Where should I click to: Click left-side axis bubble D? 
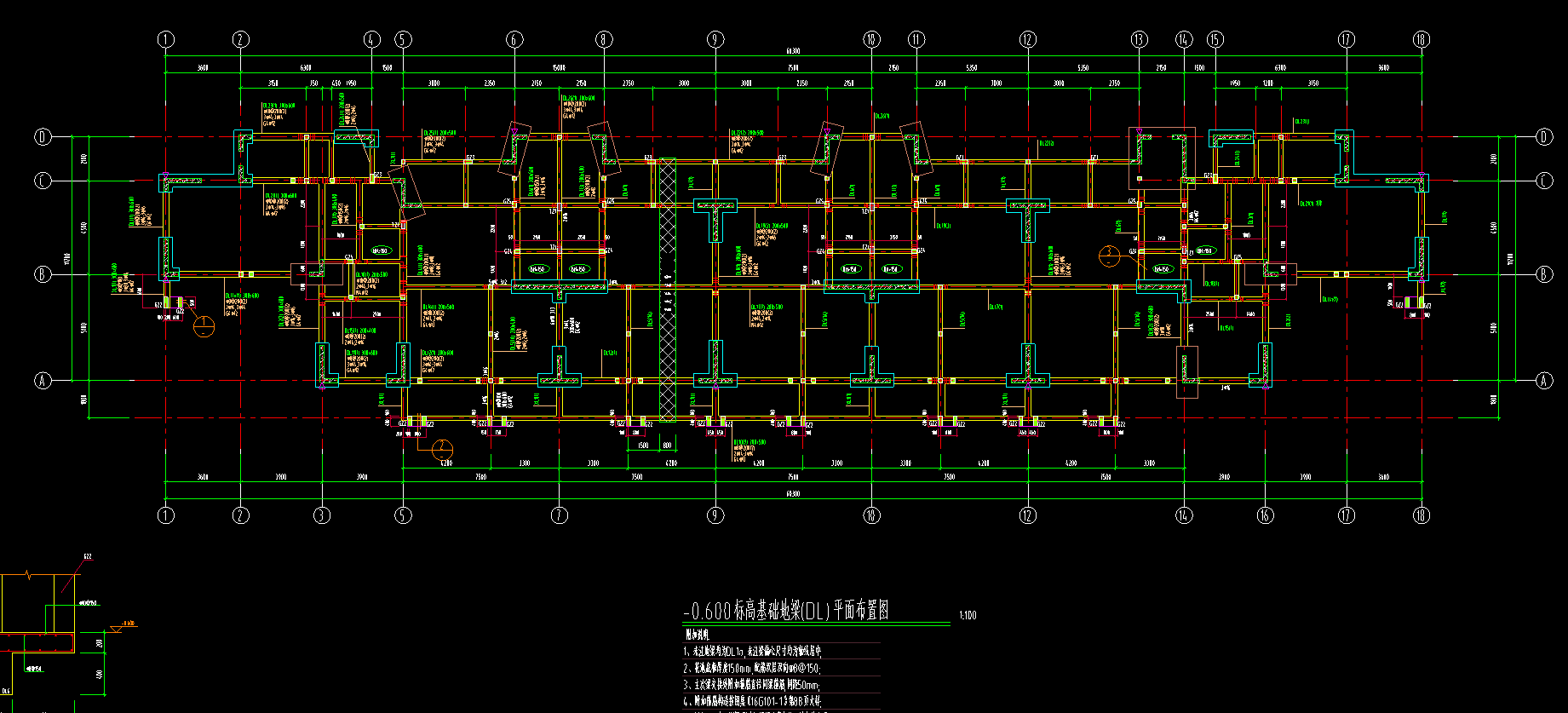[x=43, y=137]
